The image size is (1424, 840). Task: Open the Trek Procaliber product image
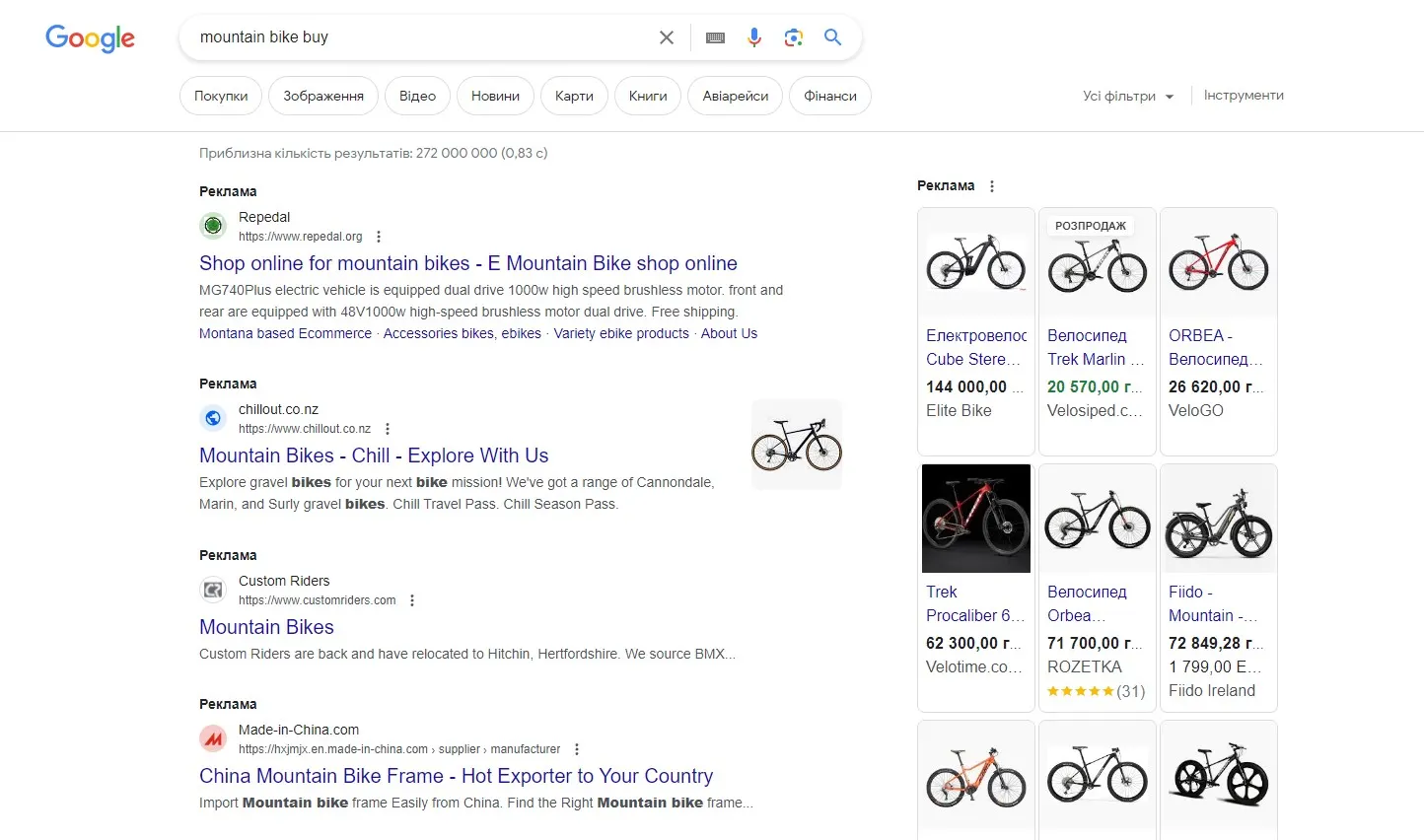pyautogui.click(x=976, y=519)
